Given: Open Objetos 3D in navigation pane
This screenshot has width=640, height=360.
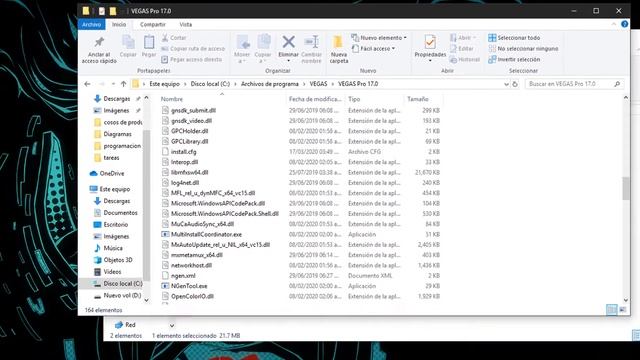Looking at the screenshot, I should 113,260.
